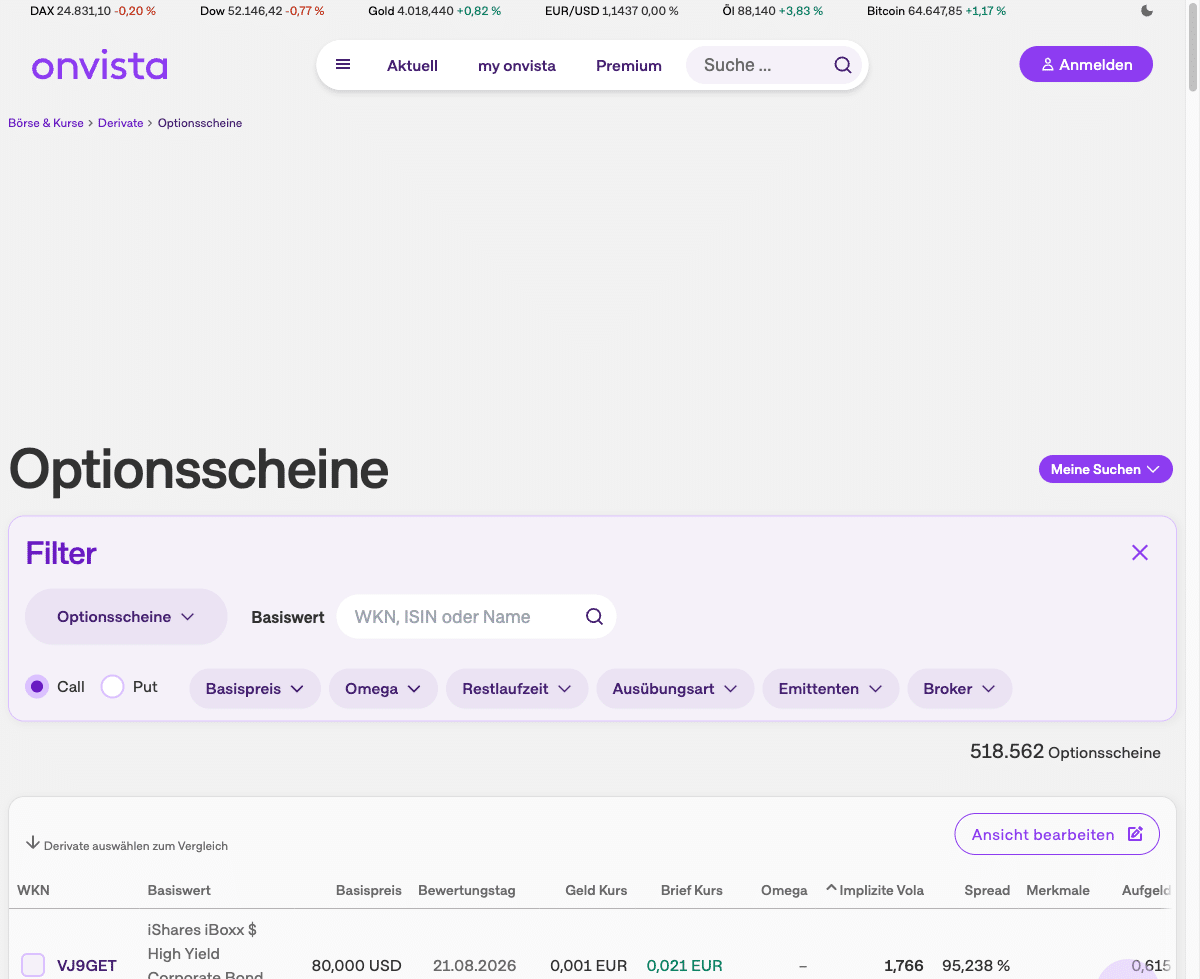This screenshot has width=1200, height=979.
Task: Expand the Emittenten filter
Action: pos(831,689)
